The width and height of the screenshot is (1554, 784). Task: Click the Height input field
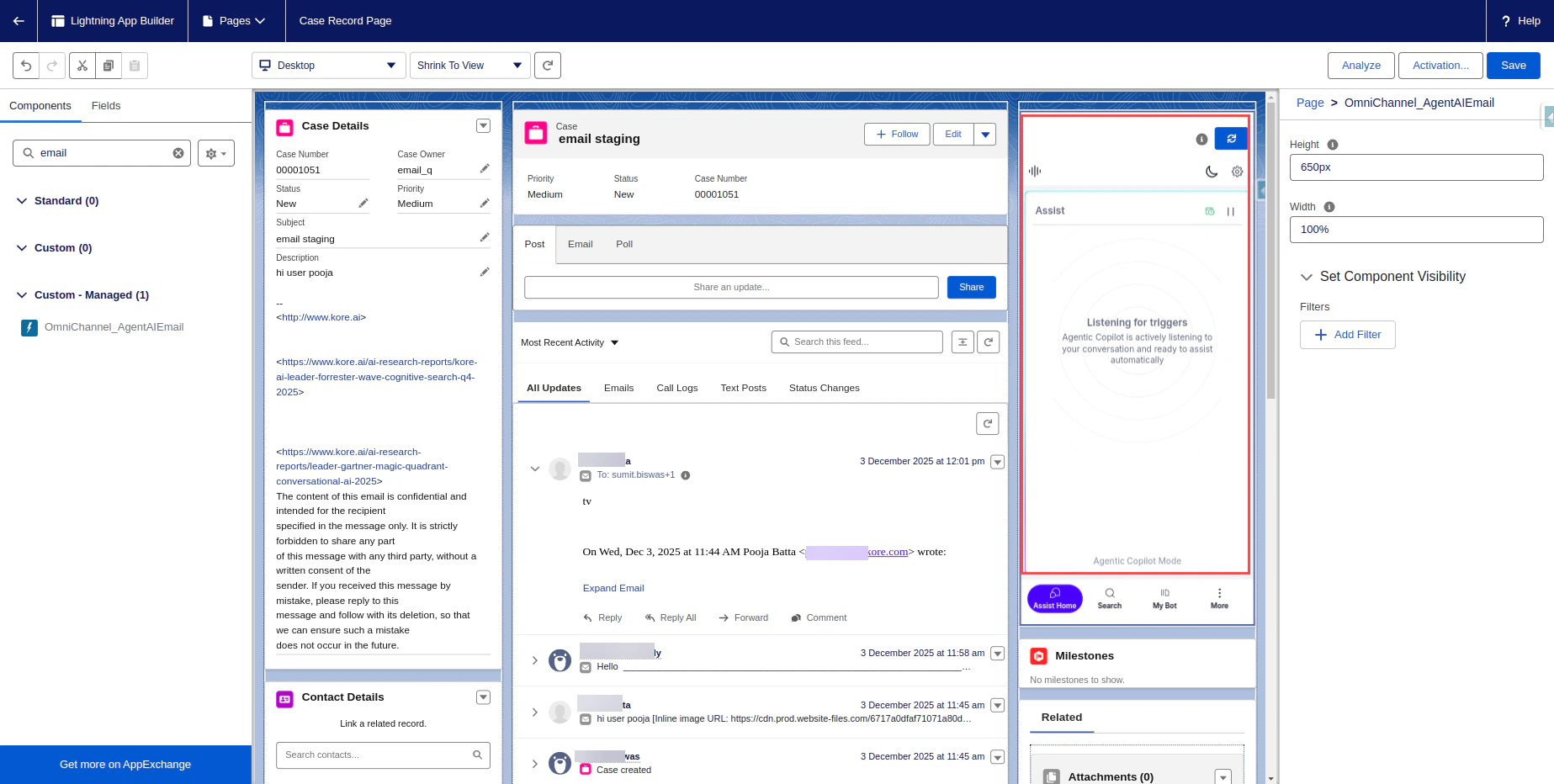(x=1416, y=167)
